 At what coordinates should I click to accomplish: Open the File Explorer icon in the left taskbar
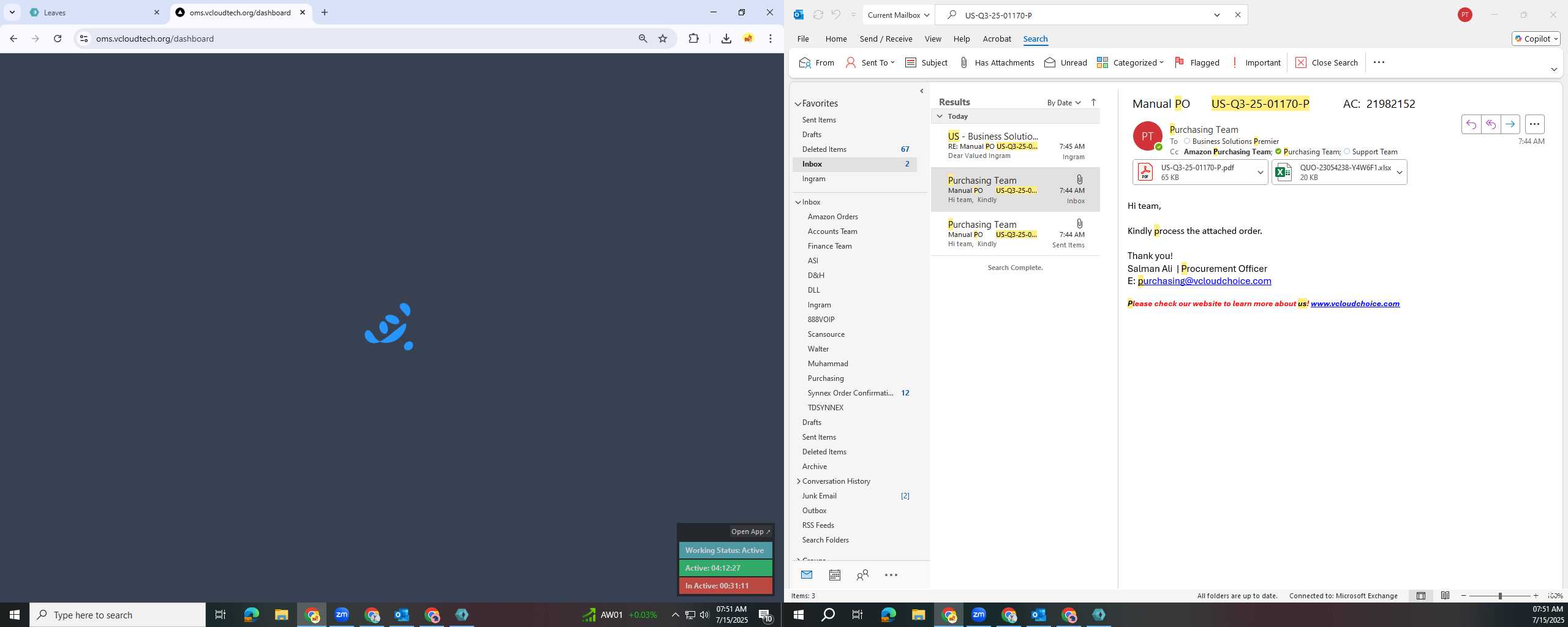pos(281,615)
